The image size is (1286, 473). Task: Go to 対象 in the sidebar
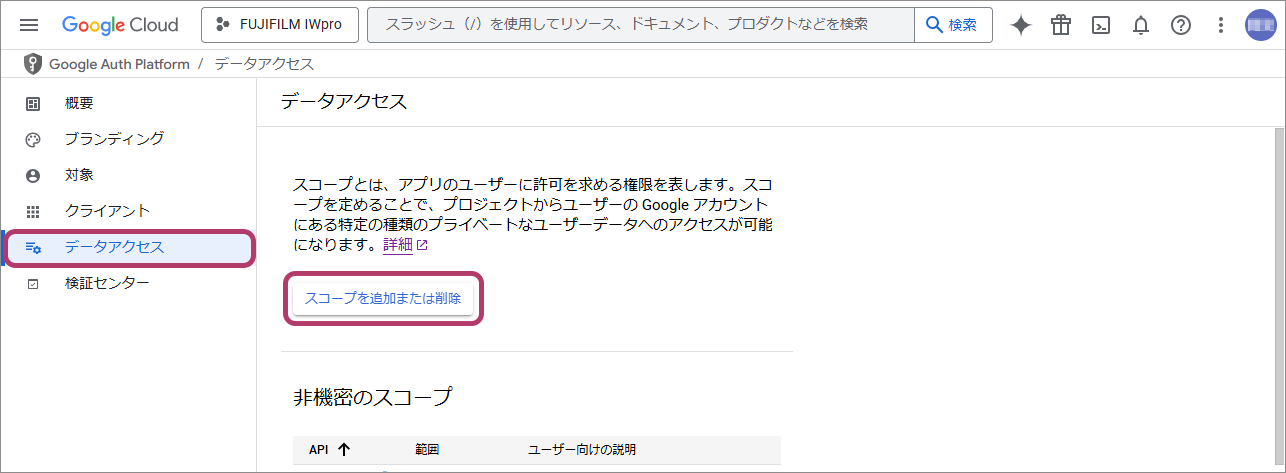pyautogui.click(x=79, y=175)
